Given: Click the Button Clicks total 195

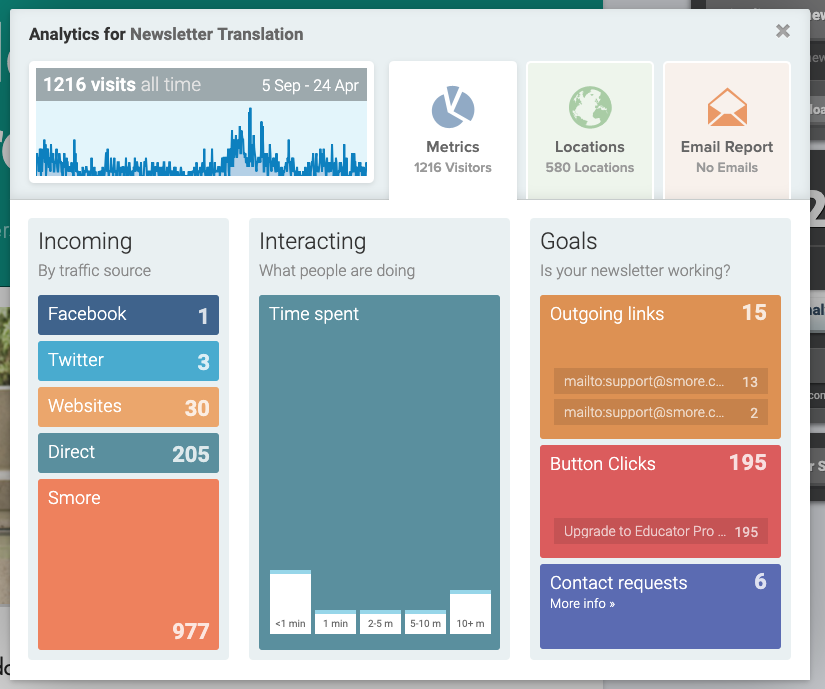Looking at the screenshot, I should pos(748,463).
